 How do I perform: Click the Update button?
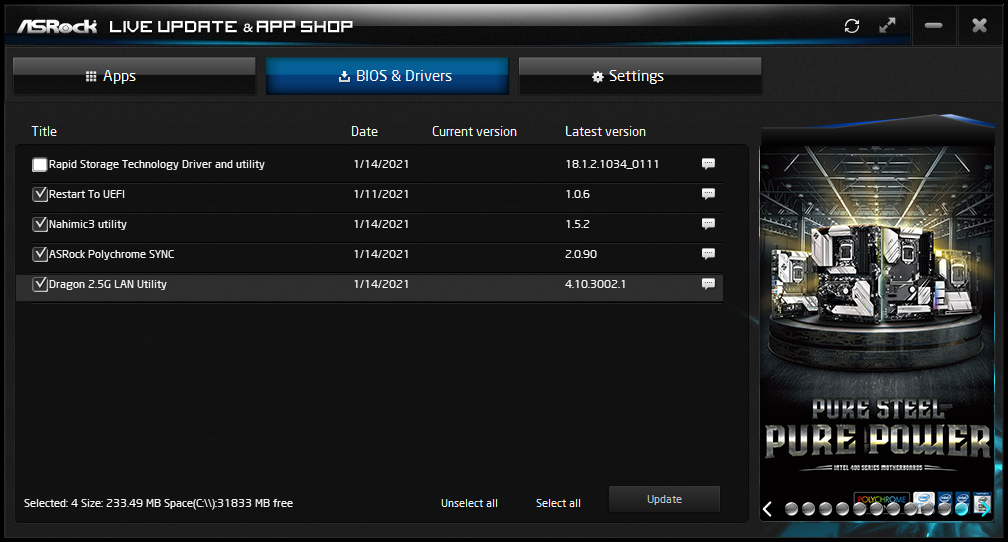[x=664, y=499]
